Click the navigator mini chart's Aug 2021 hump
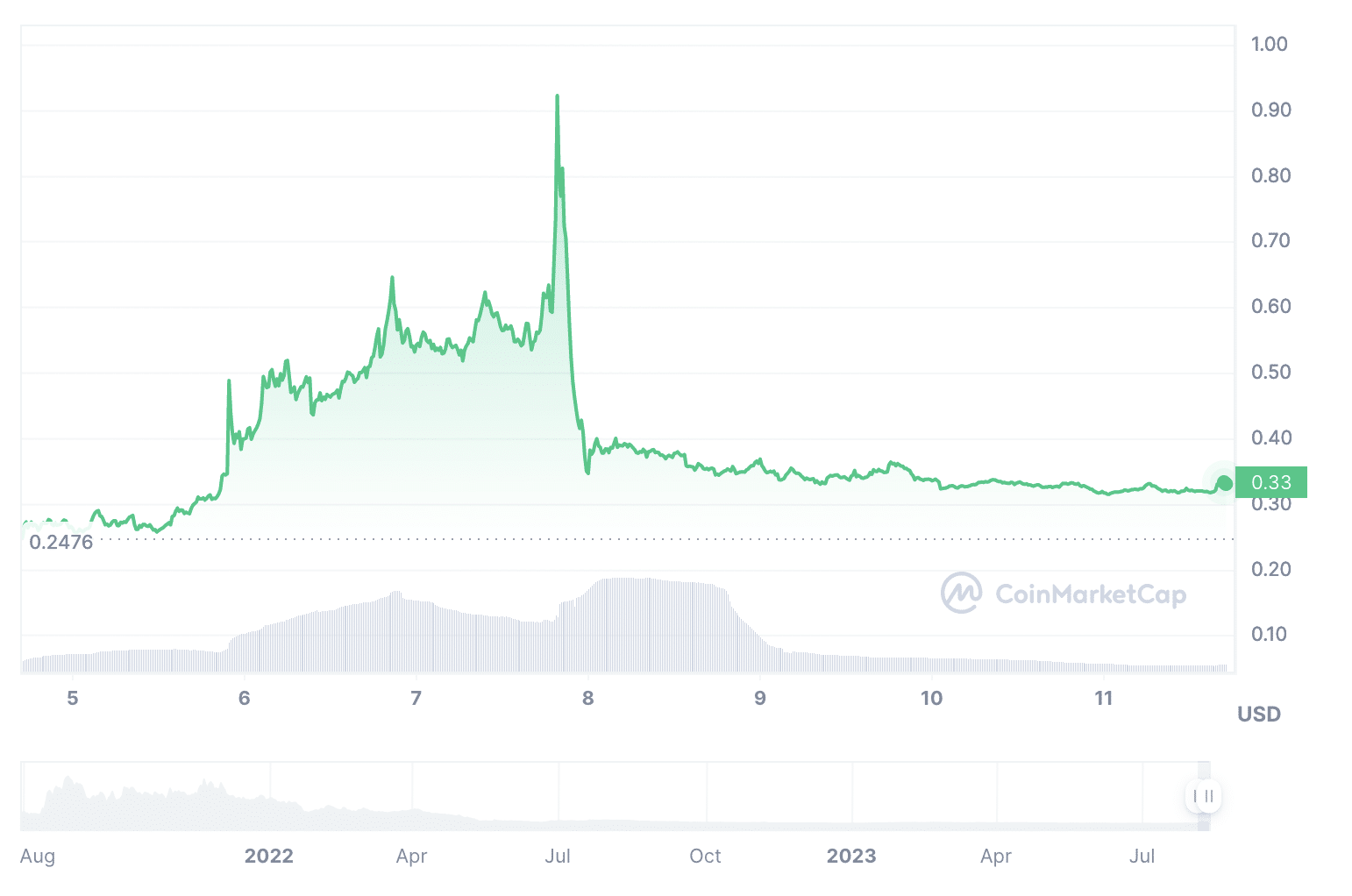 click(67, 790)
